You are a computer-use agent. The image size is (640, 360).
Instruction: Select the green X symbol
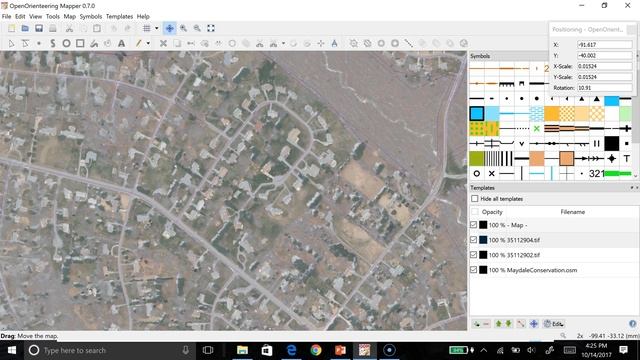[x=536, y=129]
